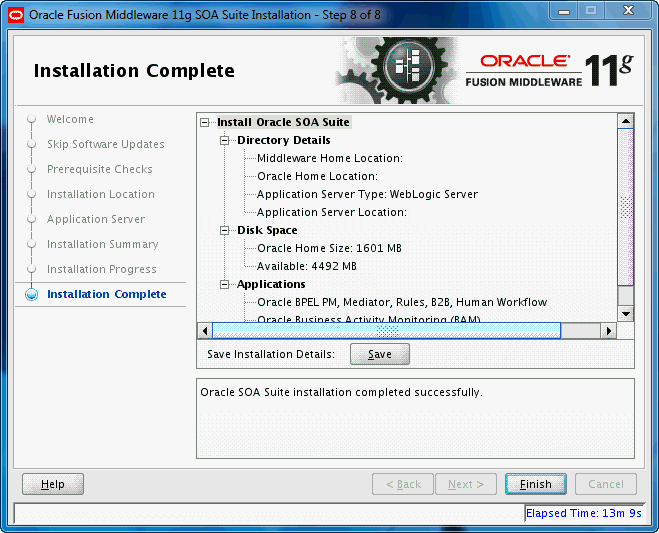
Task: Click the Oracle Fusion Middleware 11g logo
Action: tap(548, 71)
